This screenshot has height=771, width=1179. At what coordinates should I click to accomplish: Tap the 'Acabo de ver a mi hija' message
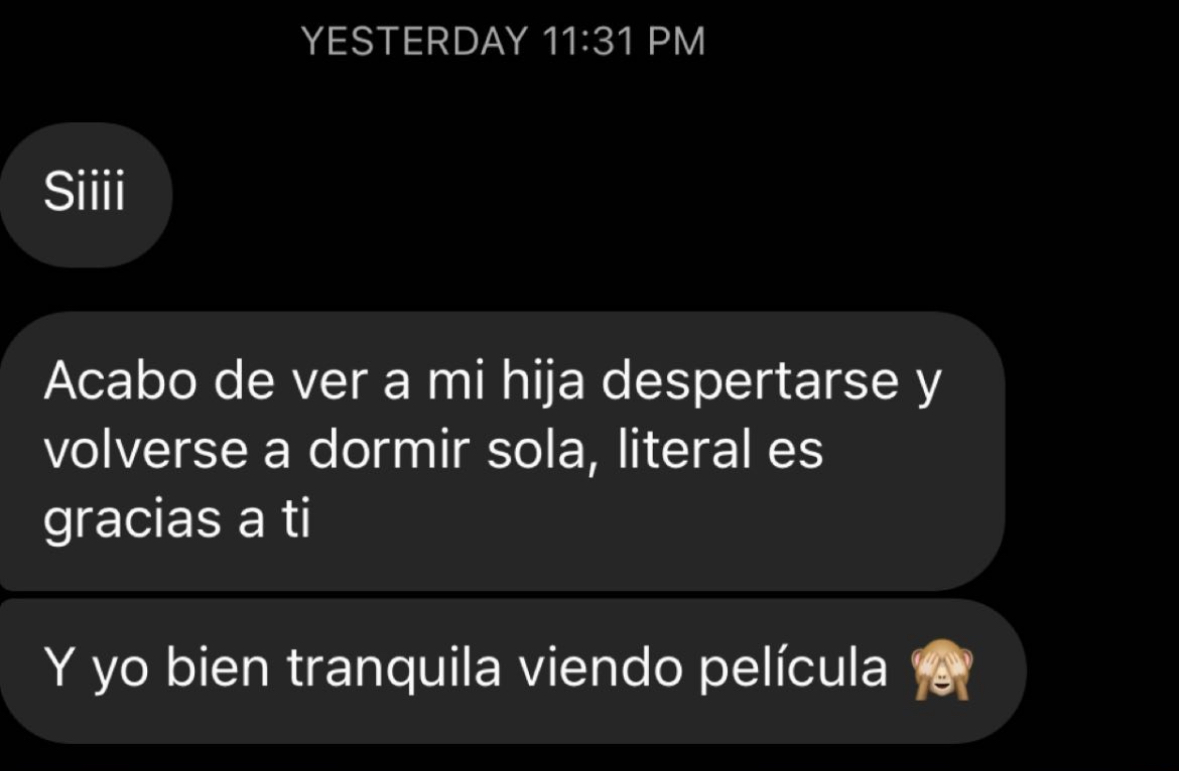pyautogui.click(x=502, y=451)
